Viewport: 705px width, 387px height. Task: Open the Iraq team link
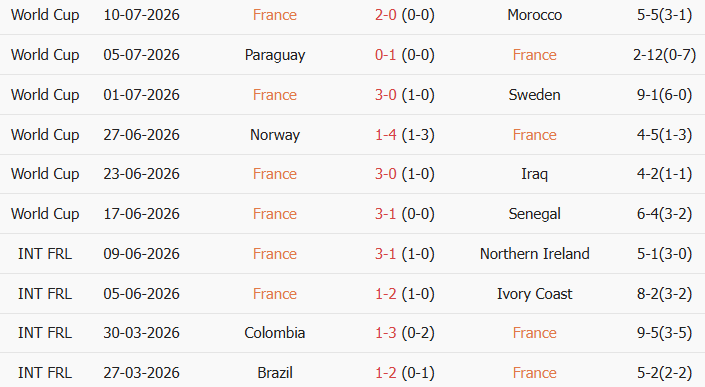tap(535, 174)
